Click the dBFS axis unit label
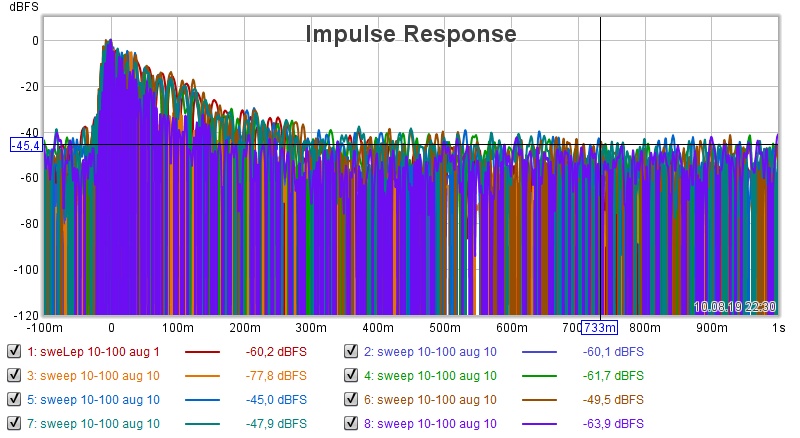This screenshot has width=800, height=438. (x=23, y=7)
